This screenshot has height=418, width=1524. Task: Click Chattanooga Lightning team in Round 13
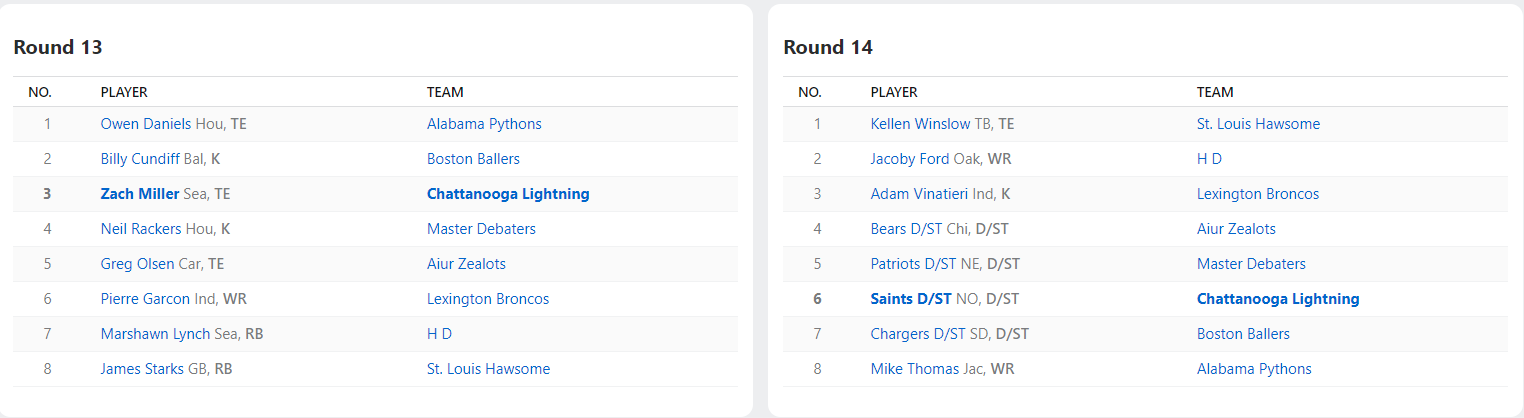[508, 194]
